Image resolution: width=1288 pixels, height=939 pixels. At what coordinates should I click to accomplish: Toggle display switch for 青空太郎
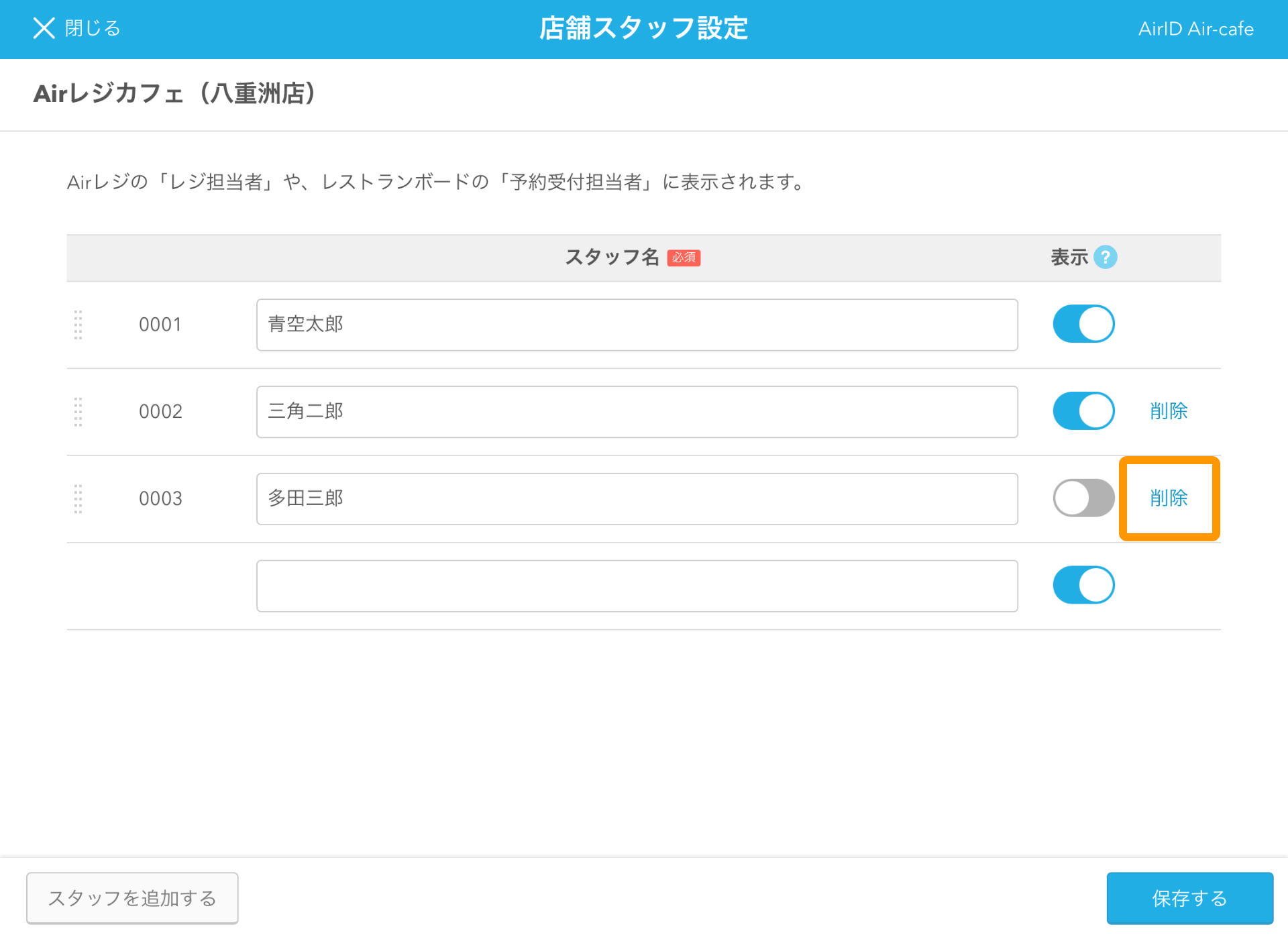pos(1083,325)
